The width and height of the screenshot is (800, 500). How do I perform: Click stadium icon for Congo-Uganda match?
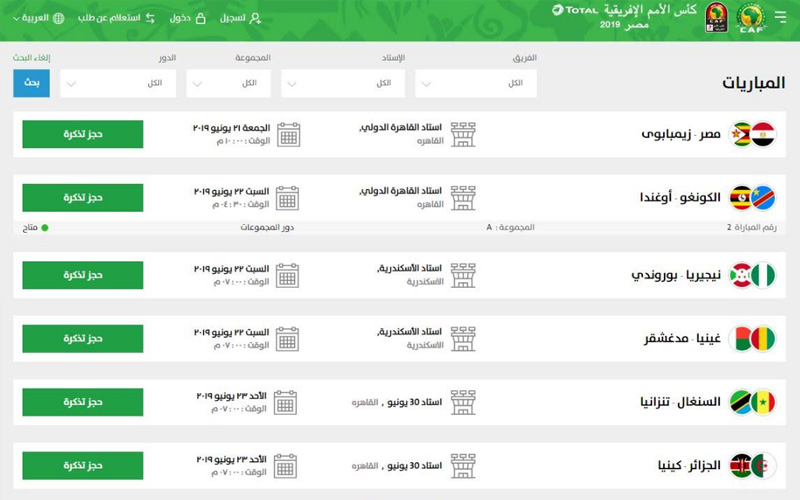tap(463, 197)
